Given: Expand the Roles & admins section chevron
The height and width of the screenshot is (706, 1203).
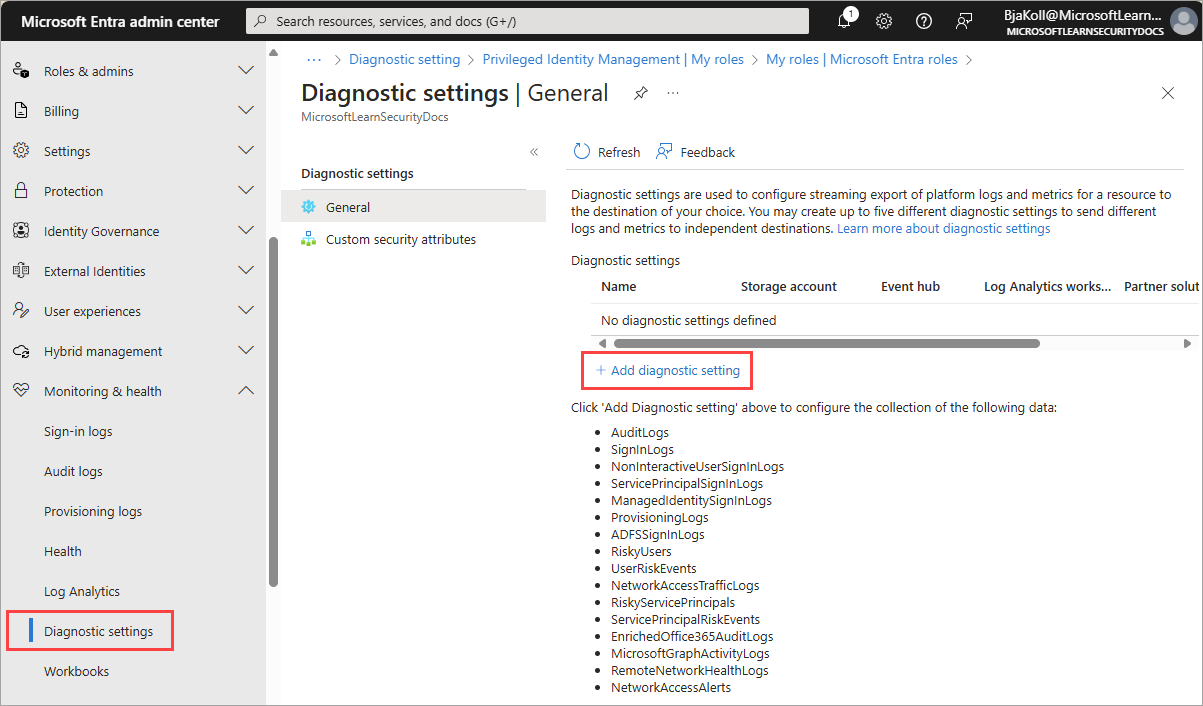Looking at the screenshot, I should pyautogui.click(x=245, y=71).
